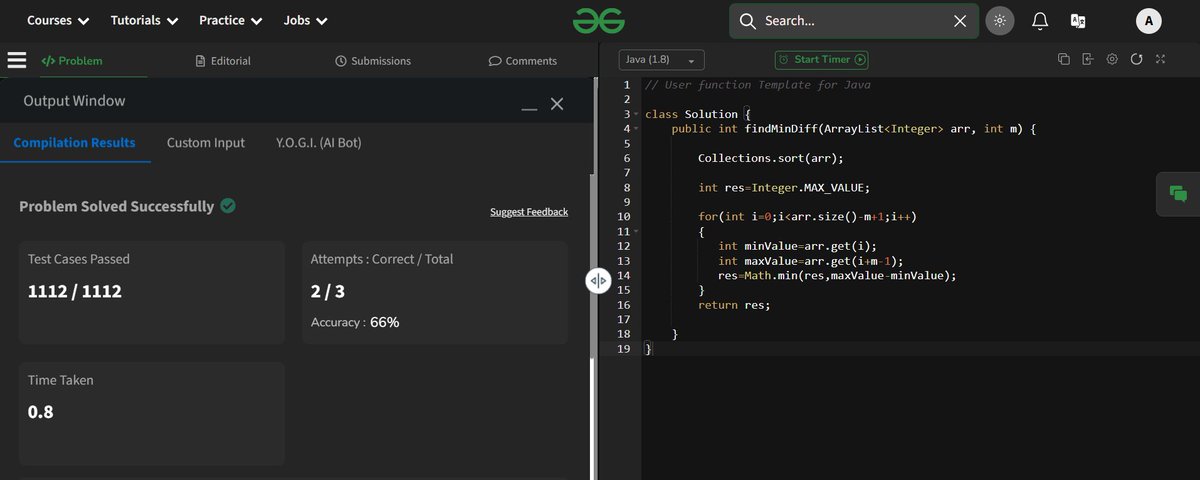Expand the Tutorials menu
The image size is (1200, 480).
point(145,20)
